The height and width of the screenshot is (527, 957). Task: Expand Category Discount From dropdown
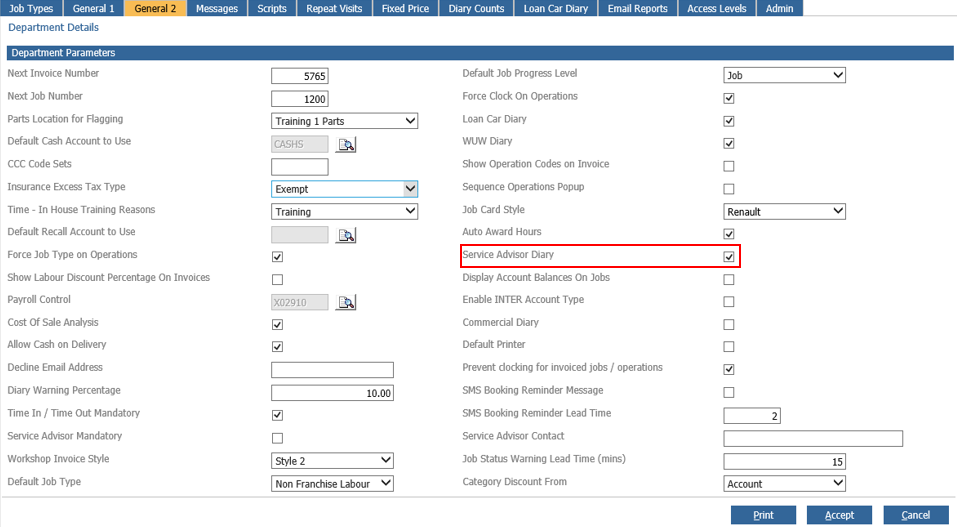pos(784,483)
